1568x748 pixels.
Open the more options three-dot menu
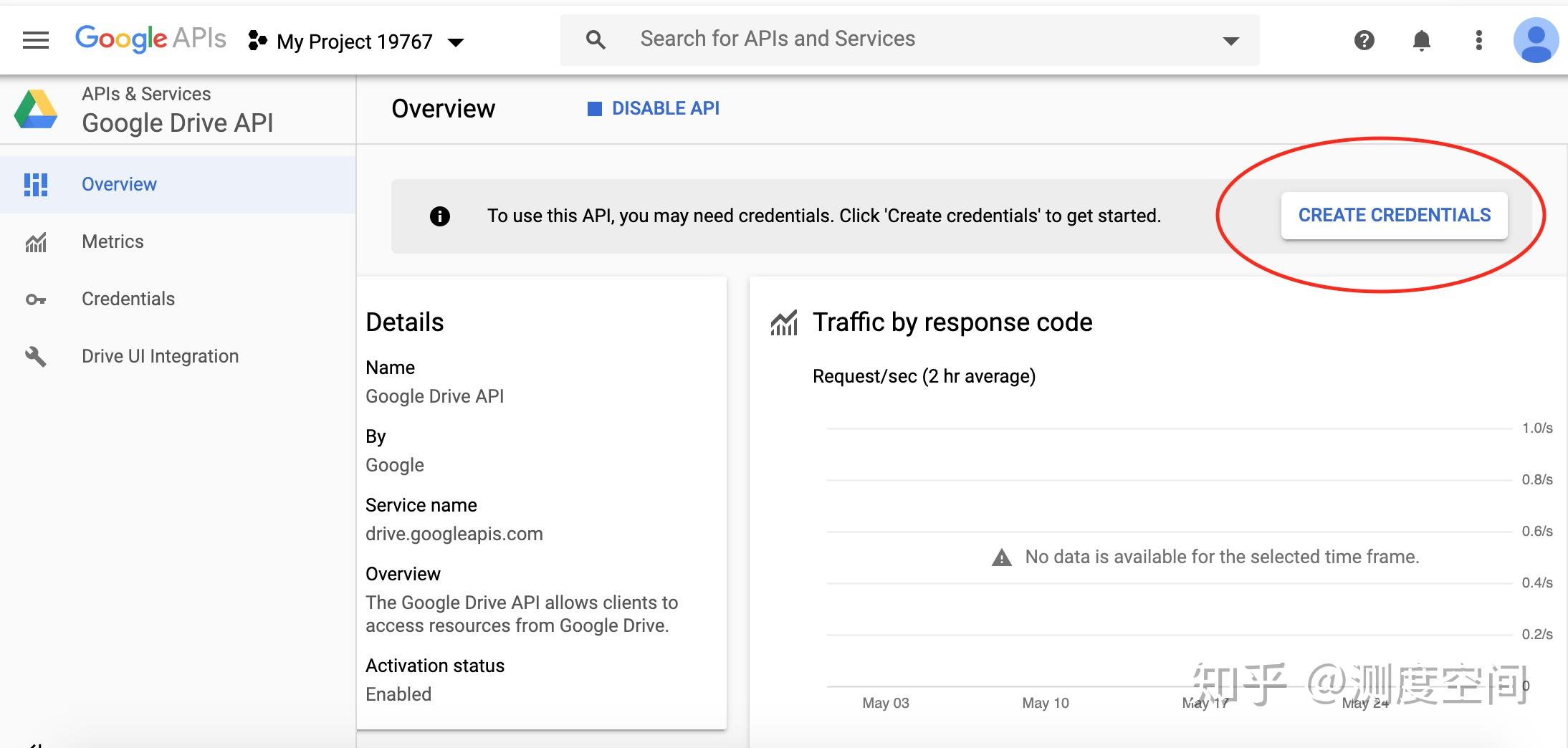1477,40
